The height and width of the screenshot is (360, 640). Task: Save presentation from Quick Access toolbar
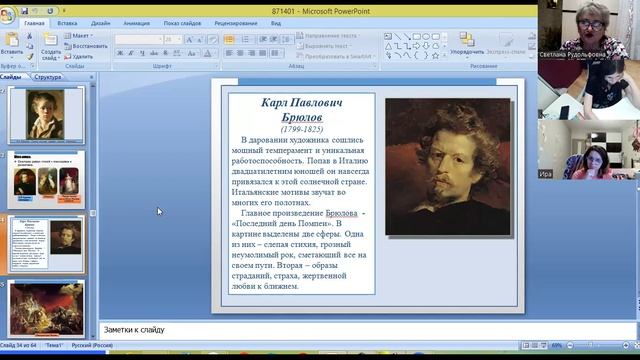pyautogui.click(x=24, y=11)
